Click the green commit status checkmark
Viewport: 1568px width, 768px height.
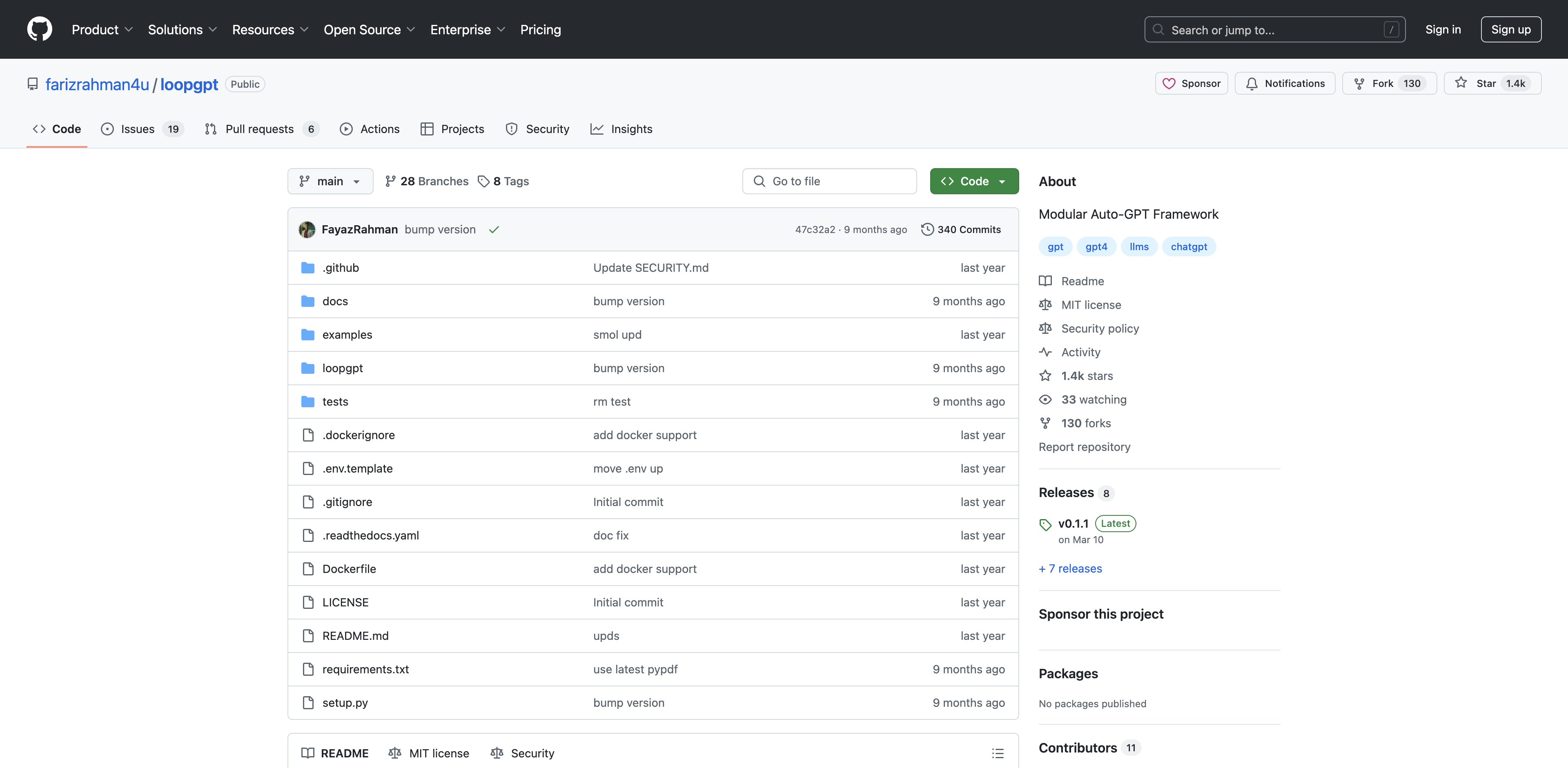(494, 229)
